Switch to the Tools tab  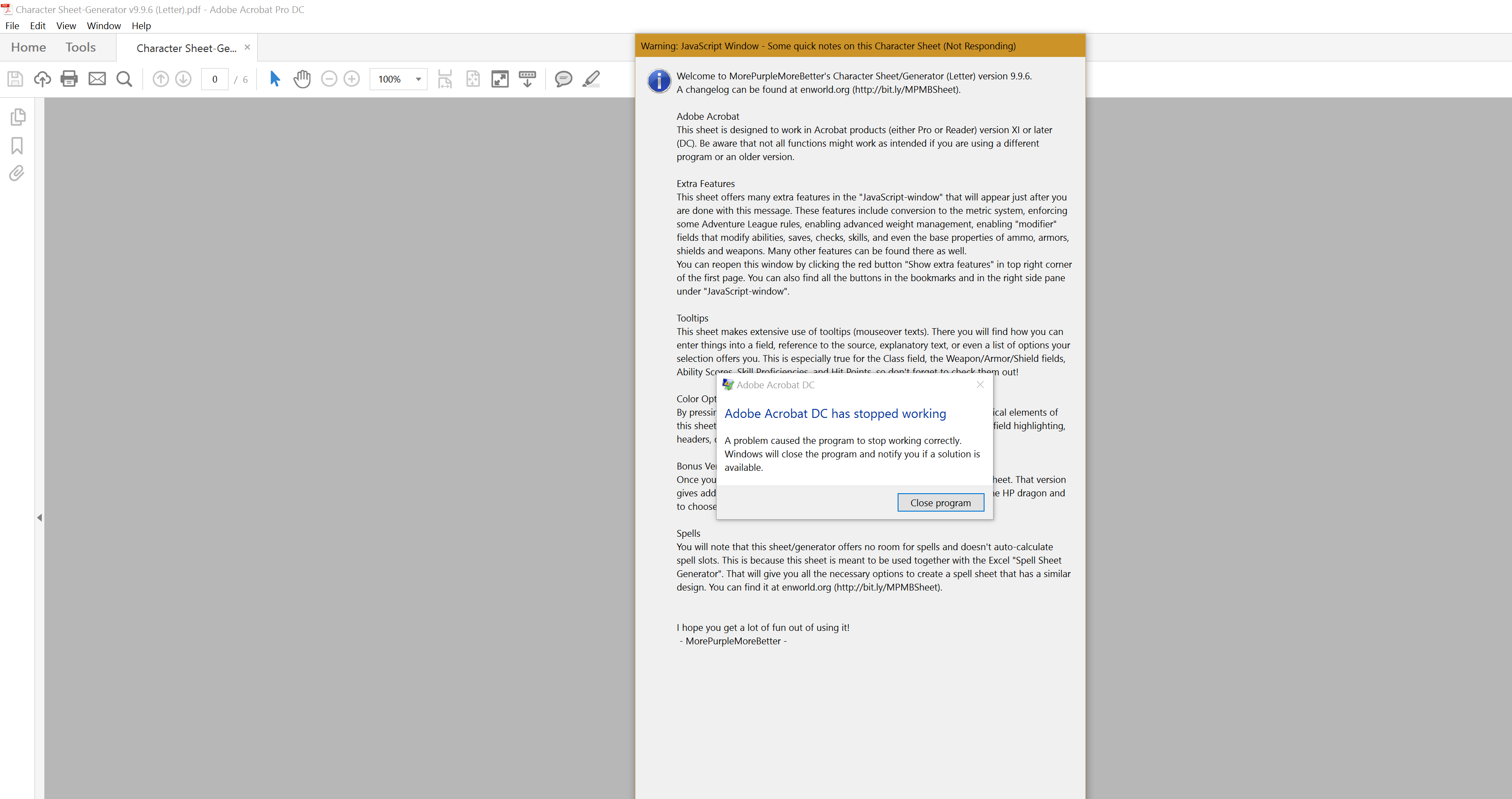point(80,48)
